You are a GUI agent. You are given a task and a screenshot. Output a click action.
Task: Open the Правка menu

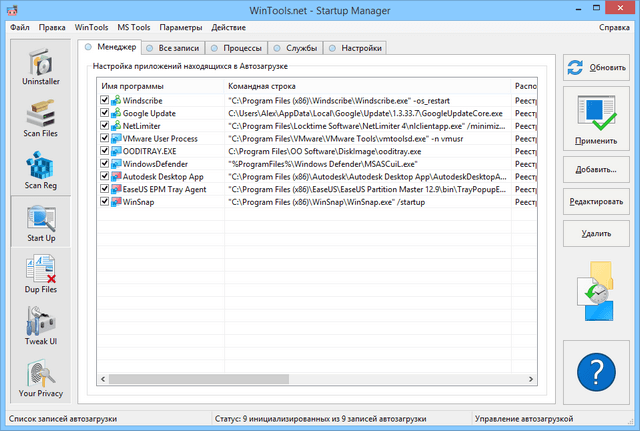click(x=52, y=27)
